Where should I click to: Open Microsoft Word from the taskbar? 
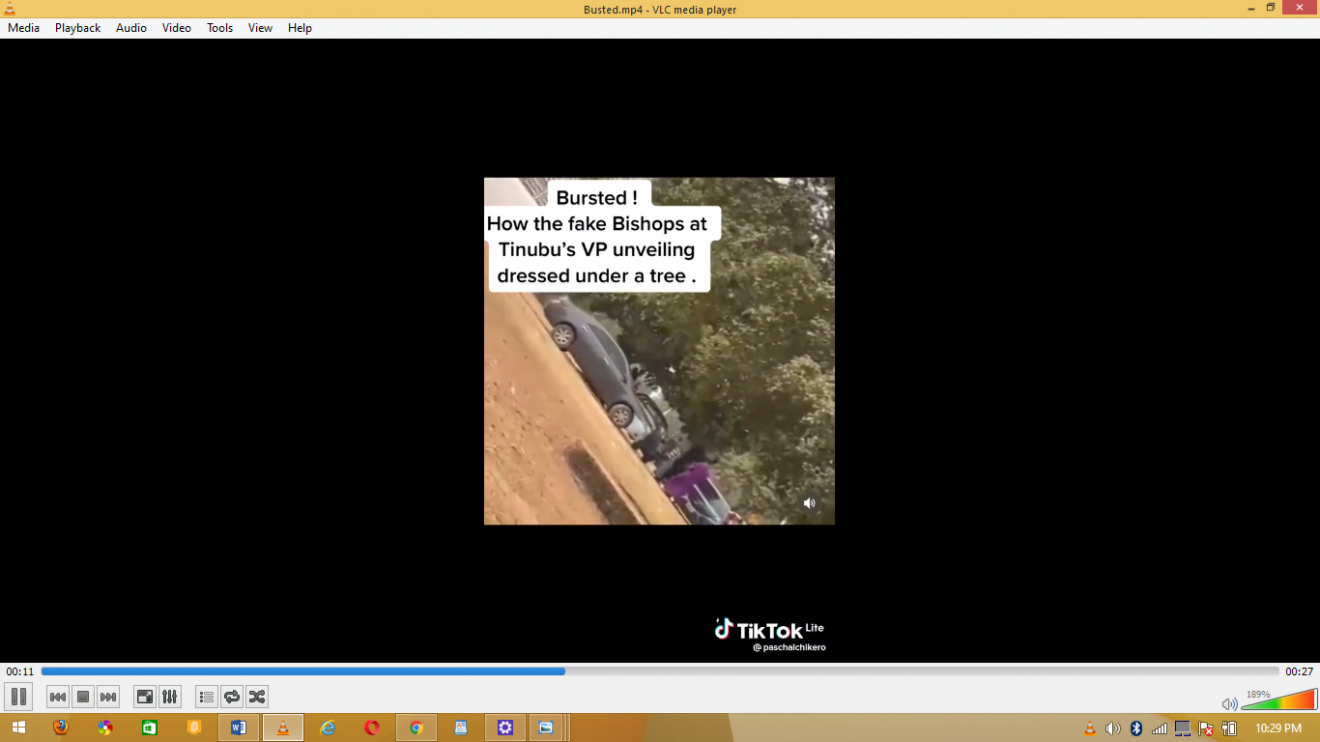pos(238,728)
